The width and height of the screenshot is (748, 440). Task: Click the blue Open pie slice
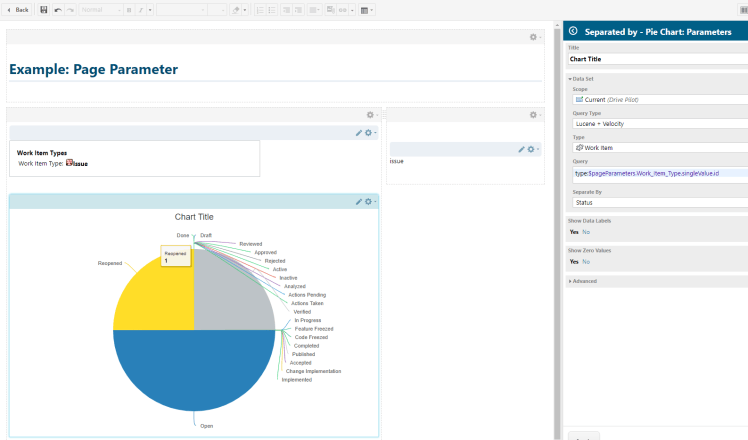pos(194,370)
